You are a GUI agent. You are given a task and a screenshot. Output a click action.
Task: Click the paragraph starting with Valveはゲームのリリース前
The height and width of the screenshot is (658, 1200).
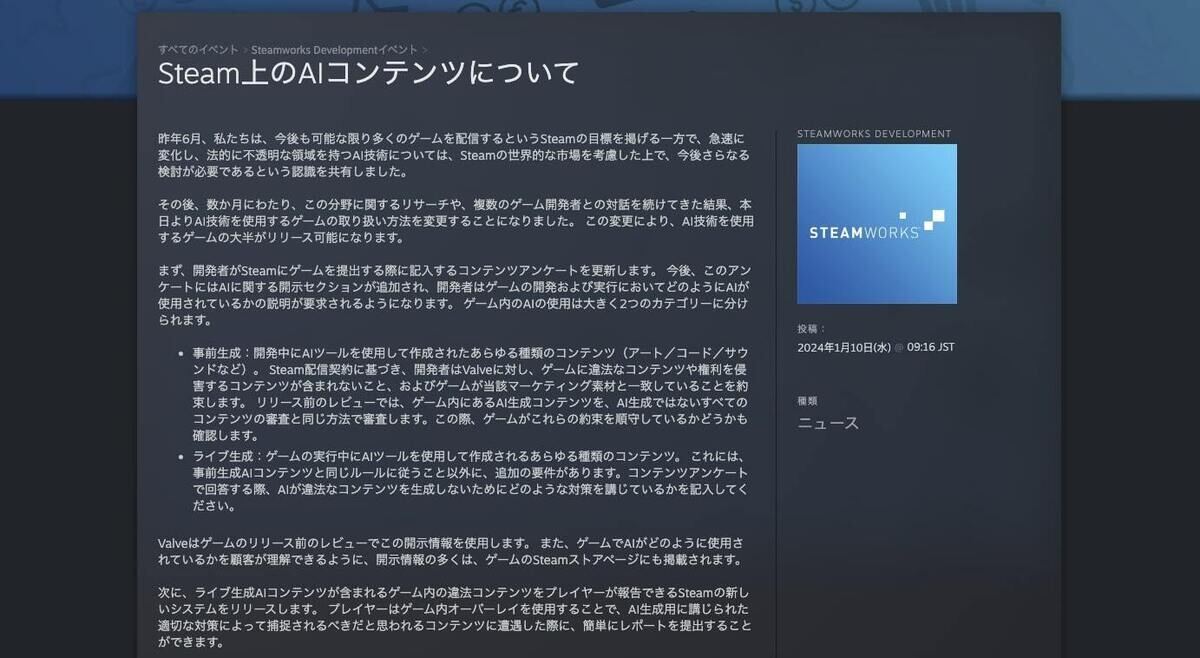[x=451, y=551]
